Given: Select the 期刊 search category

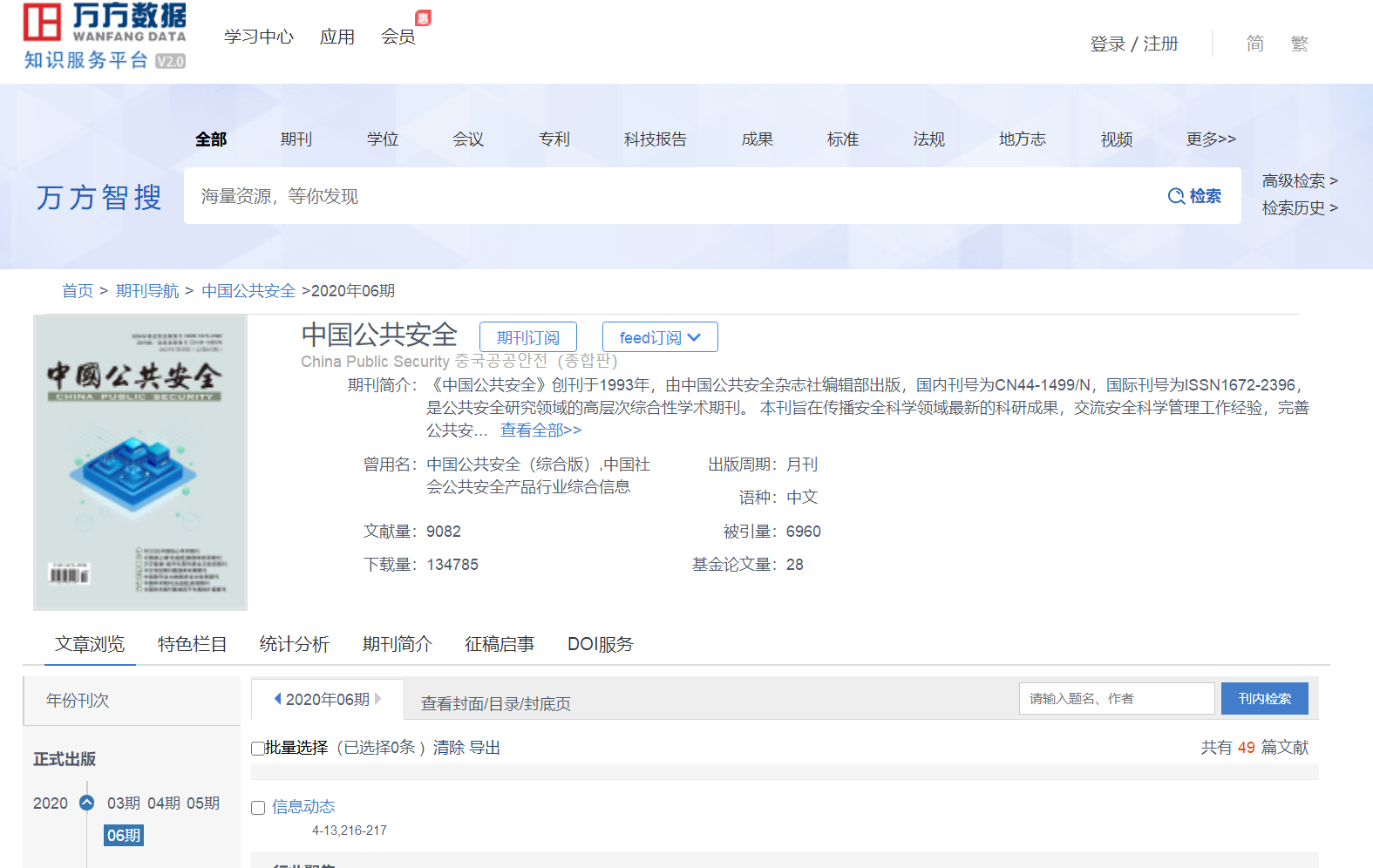Looking at the screenshot, I should tap(296, 139).
